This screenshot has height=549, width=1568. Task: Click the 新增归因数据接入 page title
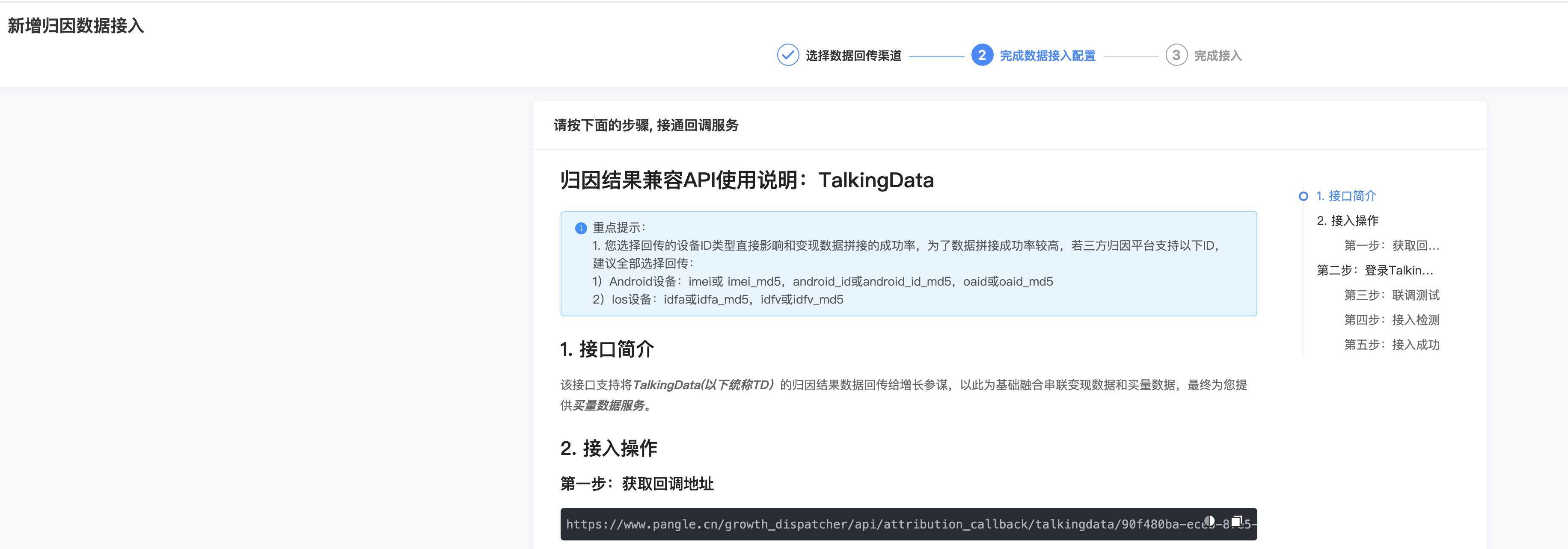tap(75, 26)
